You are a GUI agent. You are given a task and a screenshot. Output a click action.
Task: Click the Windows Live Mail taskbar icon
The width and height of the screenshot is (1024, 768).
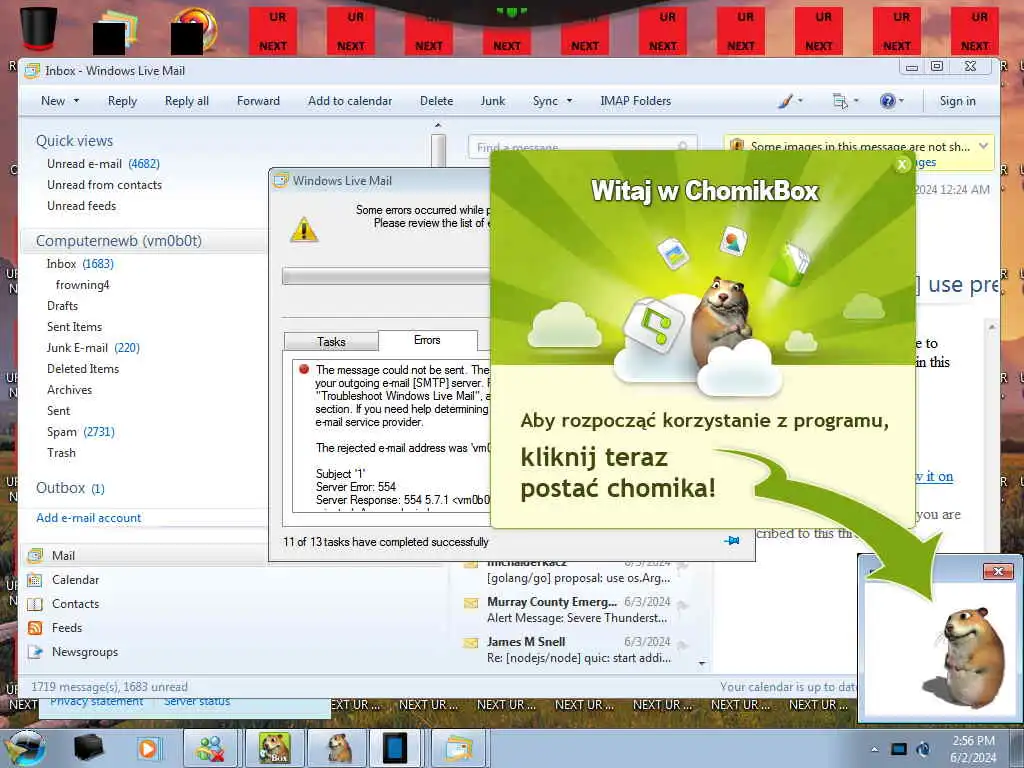click(x=458, y=748)
